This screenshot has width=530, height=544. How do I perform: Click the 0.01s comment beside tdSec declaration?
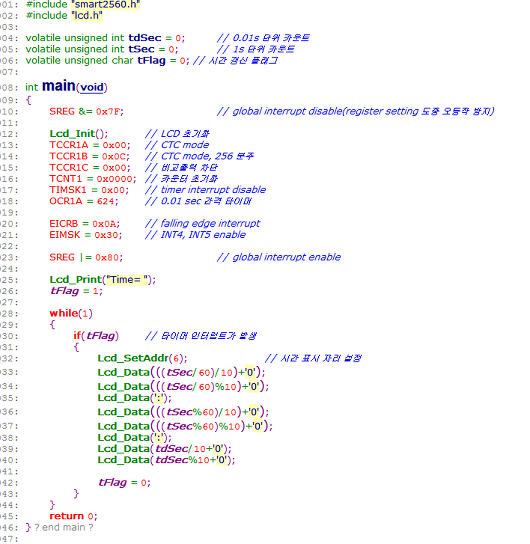pos(263,38)
